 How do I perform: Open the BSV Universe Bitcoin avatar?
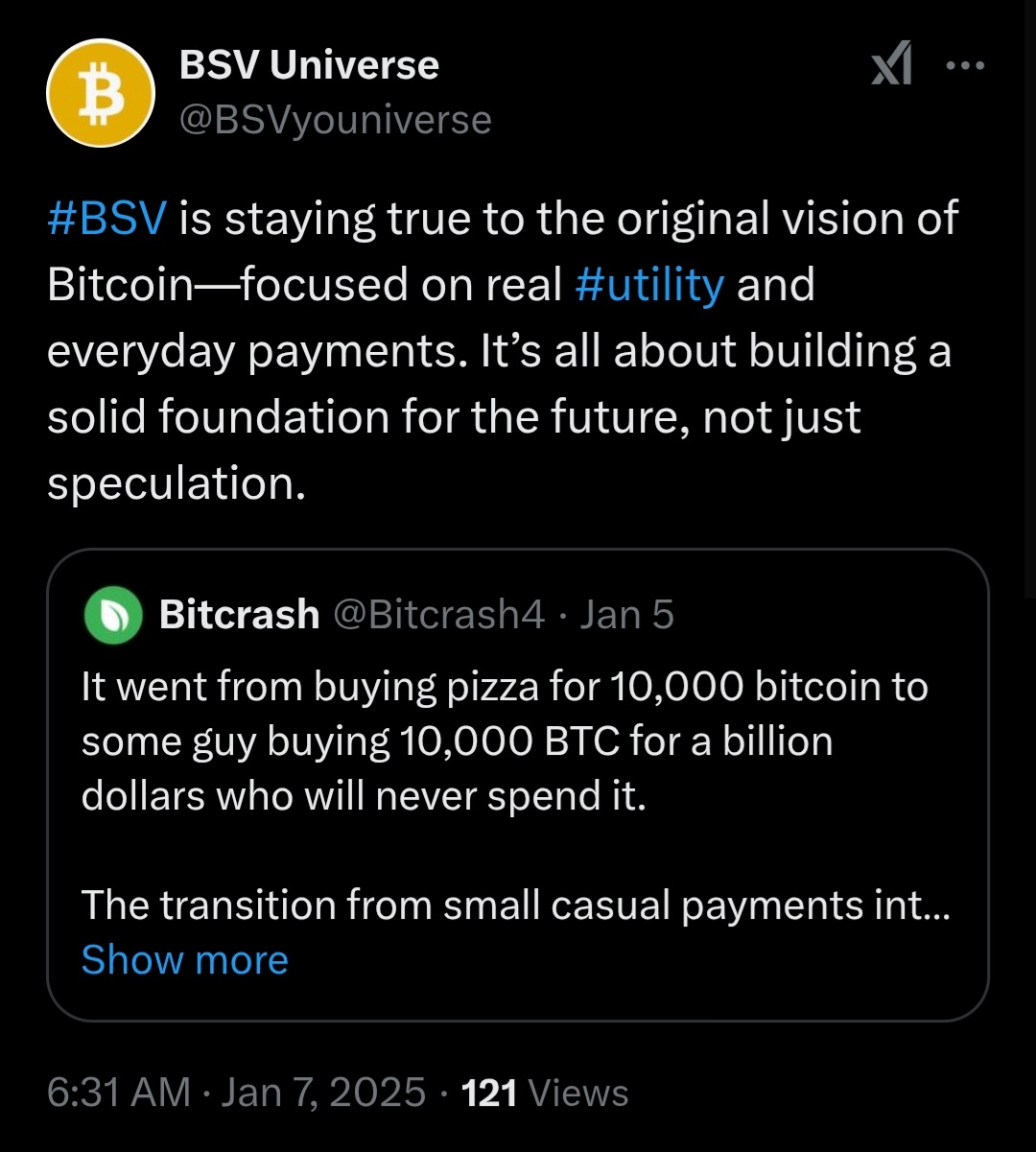point(101,93)
